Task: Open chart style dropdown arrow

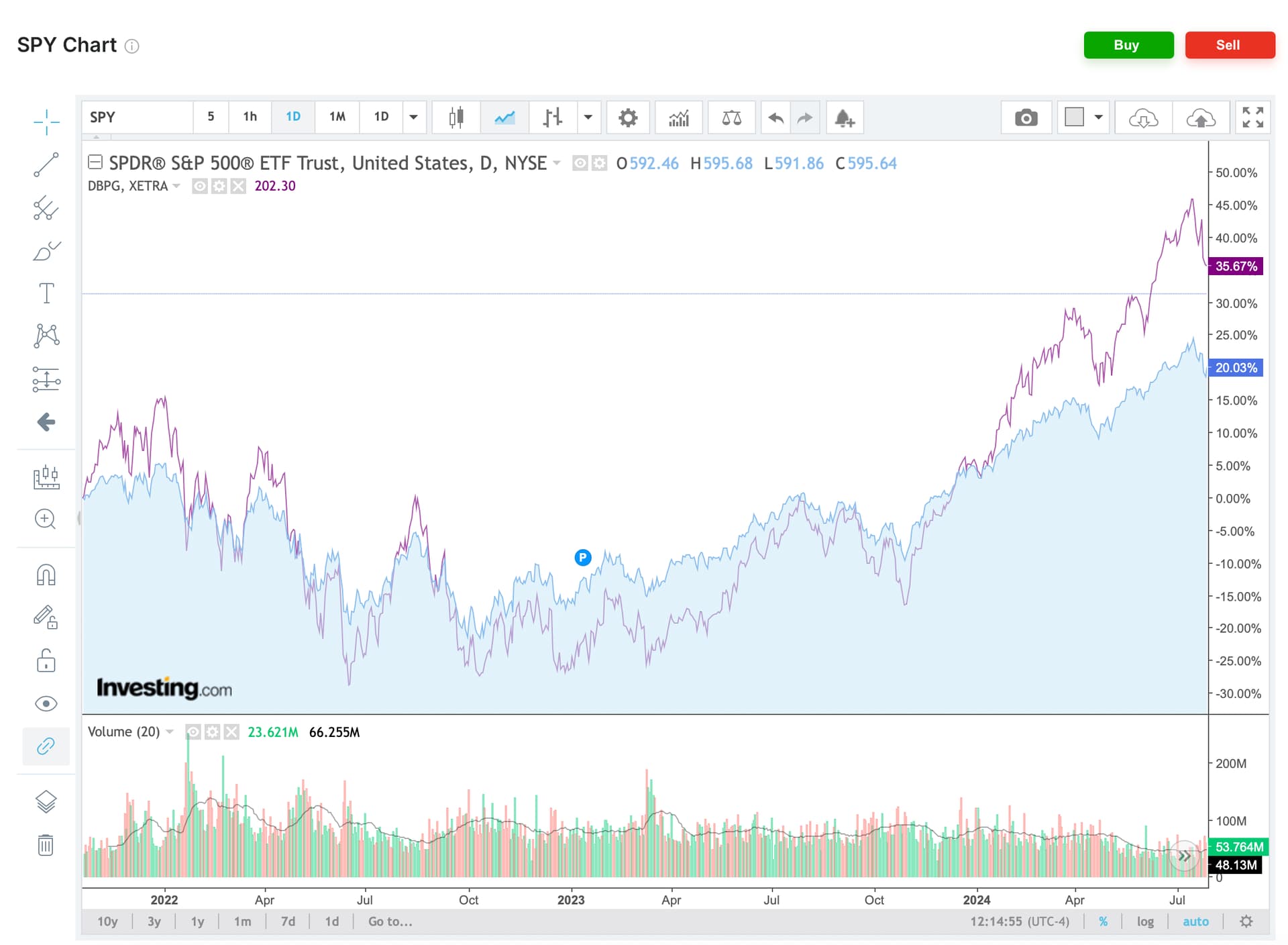Action: (588, 117)
